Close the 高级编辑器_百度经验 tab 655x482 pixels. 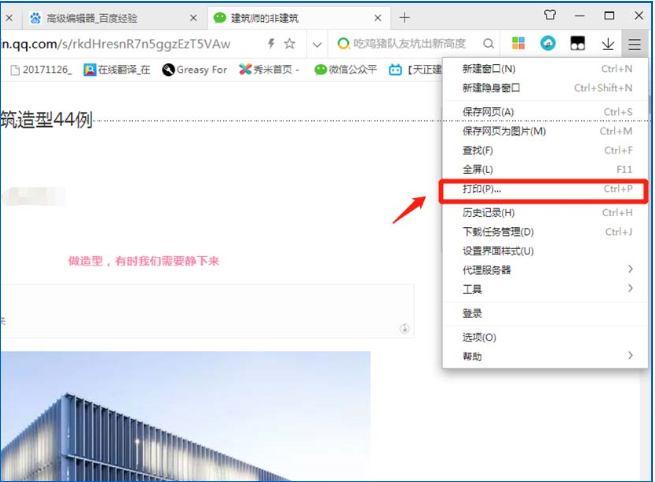click(193, 18)
